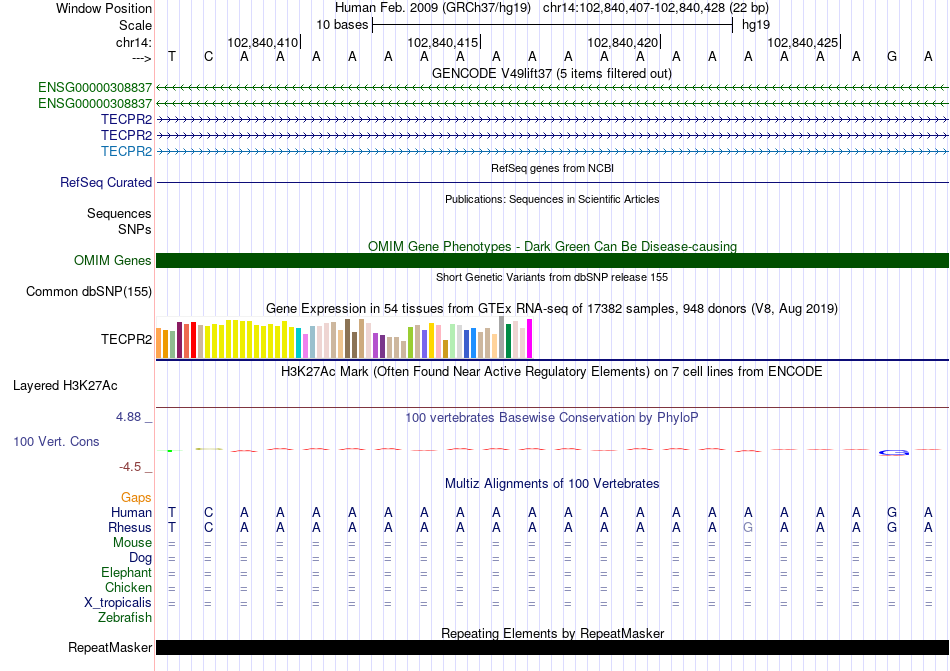Click the 100 Vert. Cons track label
The height and width of the screenshot is (671, 950).
[x=56, y=441]
